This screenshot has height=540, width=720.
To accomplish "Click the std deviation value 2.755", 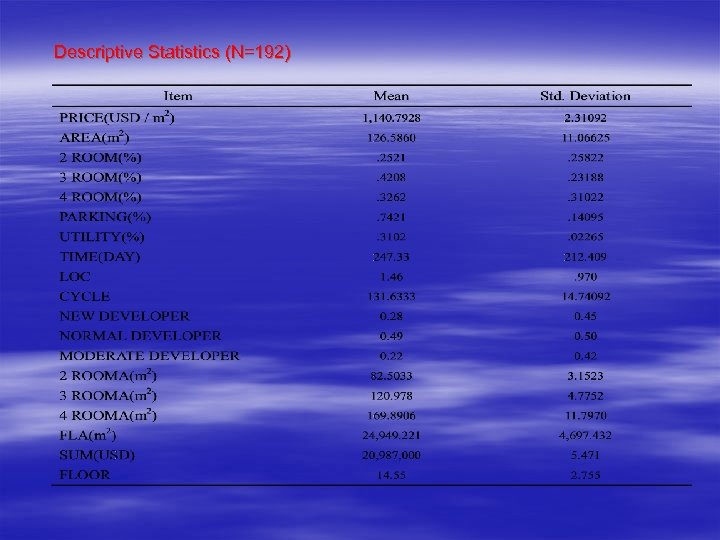I will [585, 475].
